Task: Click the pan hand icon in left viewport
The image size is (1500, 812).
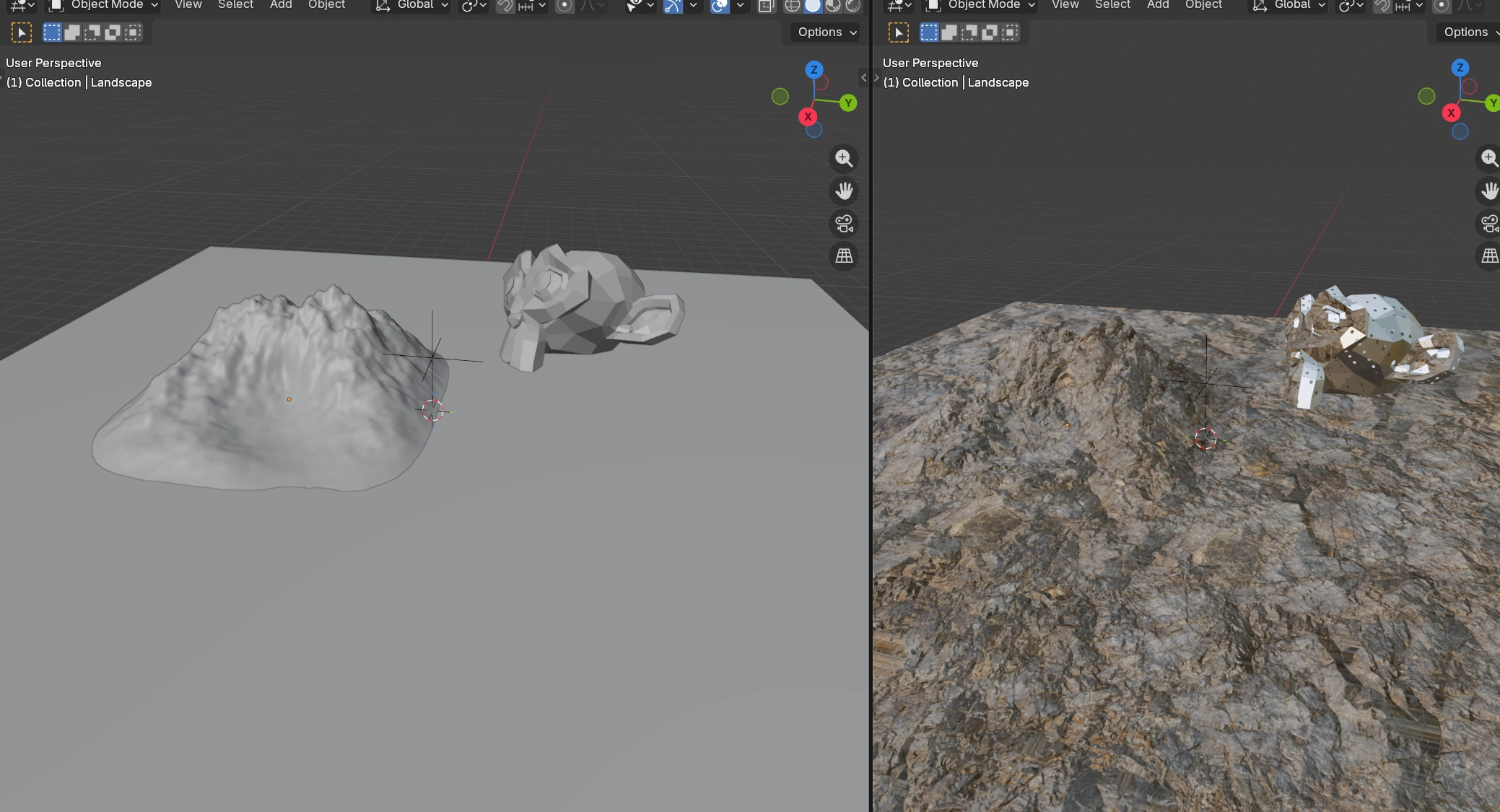Action: [844, 191]
